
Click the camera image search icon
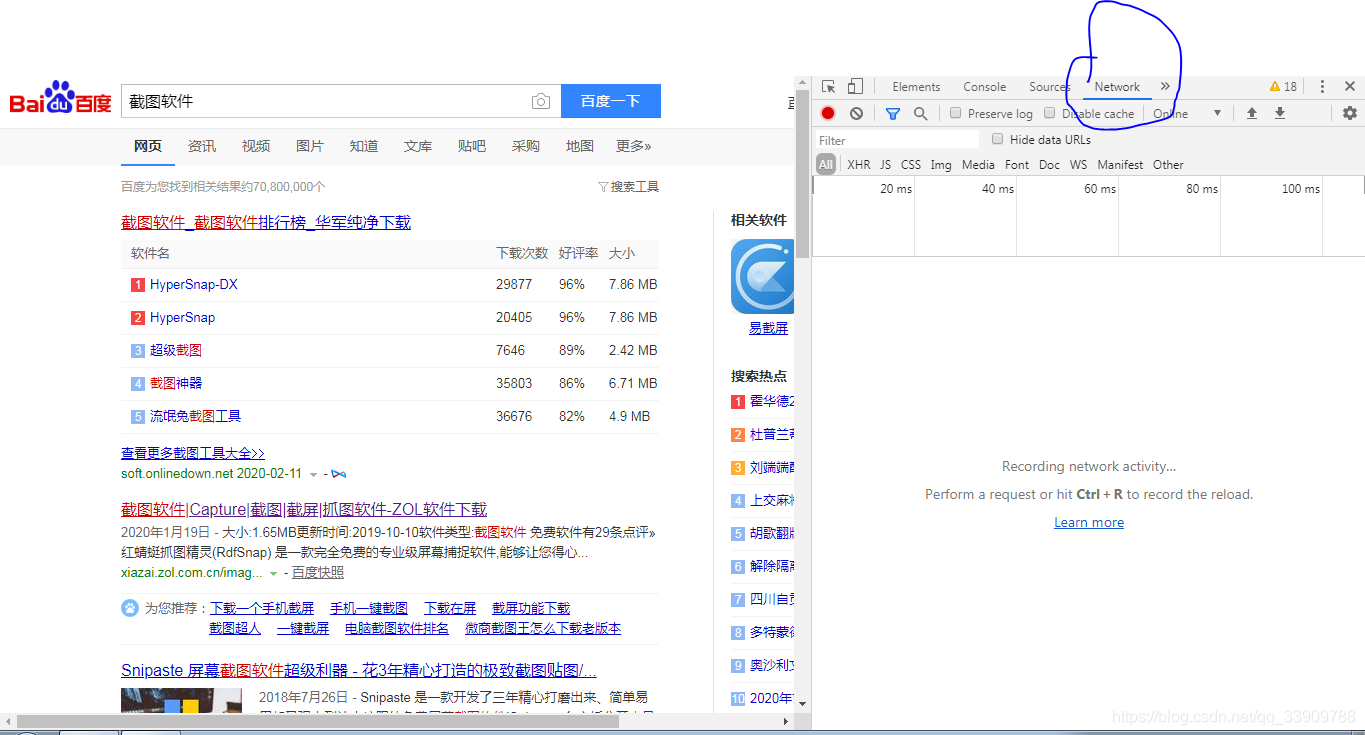tap(540, 101)
